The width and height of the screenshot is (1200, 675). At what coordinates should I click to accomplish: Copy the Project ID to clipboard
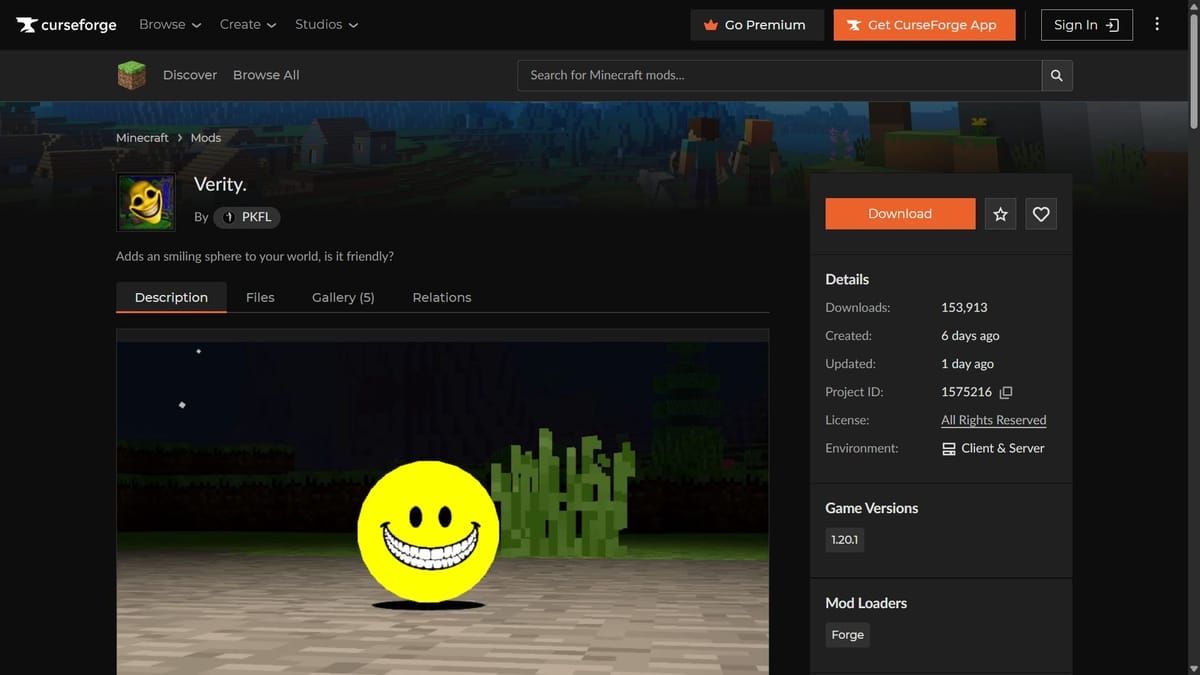(1006, 392)
